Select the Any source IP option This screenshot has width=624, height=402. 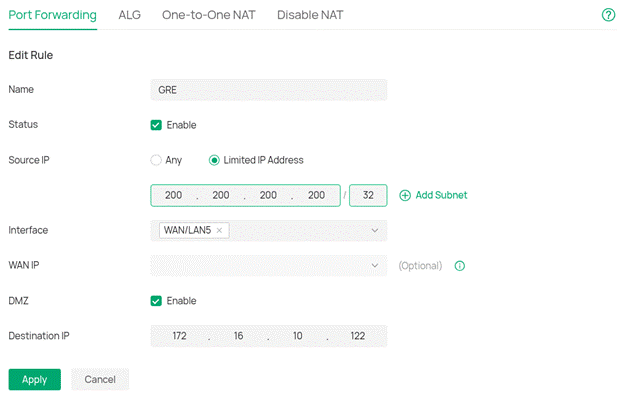(156, 160)
